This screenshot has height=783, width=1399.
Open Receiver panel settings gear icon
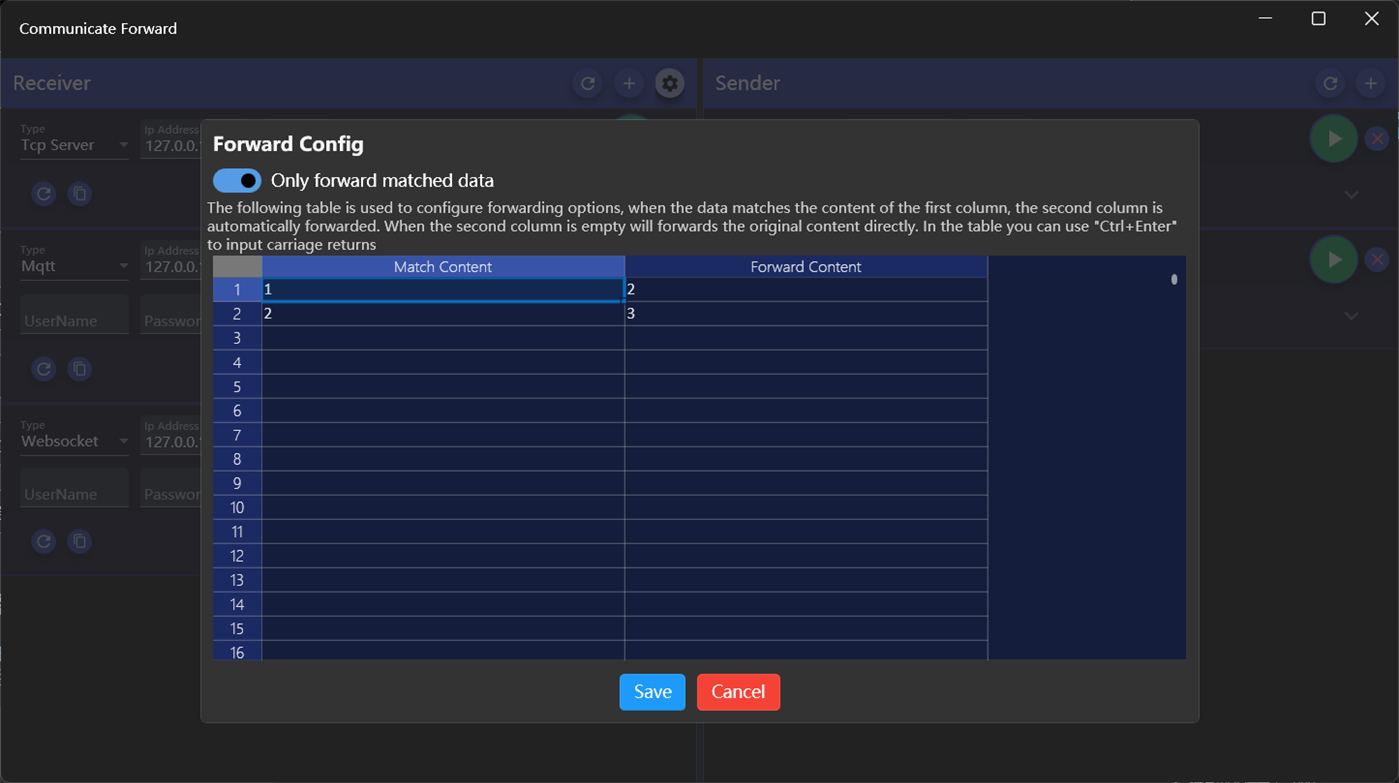(x=670, y=84)
